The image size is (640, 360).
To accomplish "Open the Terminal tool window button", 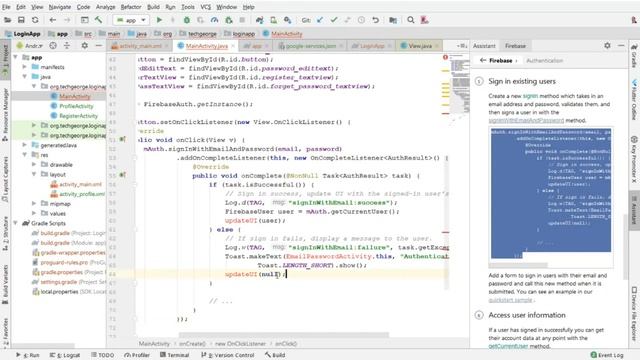I will tap(175, 355).
